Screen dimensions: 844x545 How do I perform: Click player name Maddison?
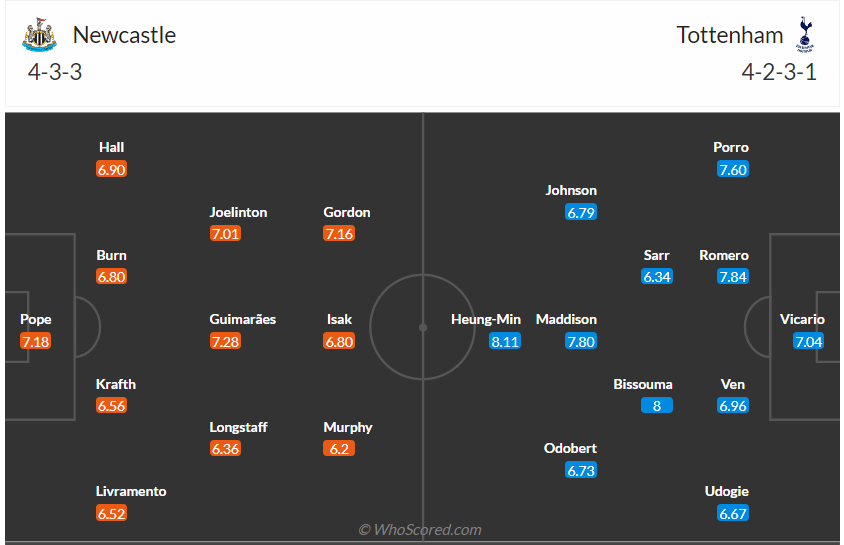(566, 319)
